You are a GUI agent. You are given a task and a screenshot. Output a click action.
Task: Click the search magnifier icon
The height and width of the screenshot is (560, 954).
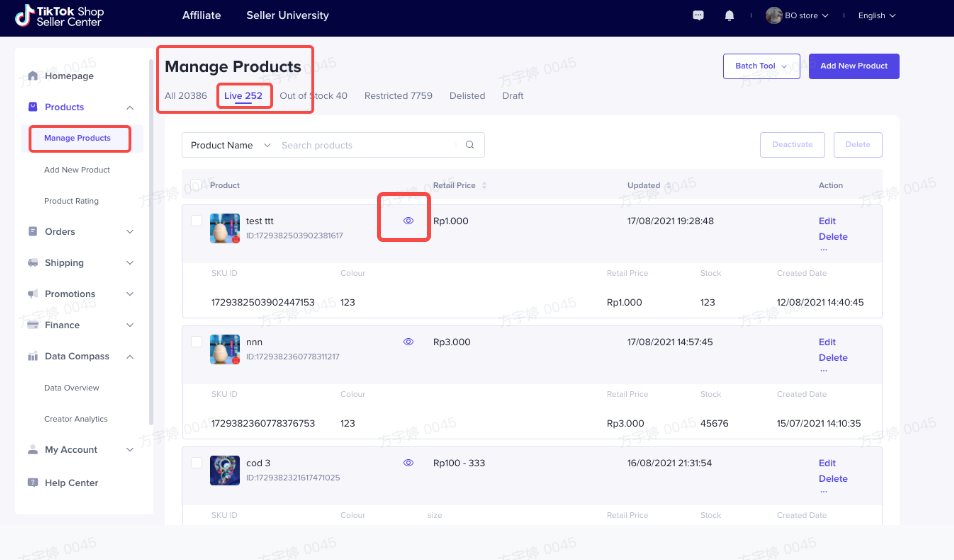pos(470,145)
